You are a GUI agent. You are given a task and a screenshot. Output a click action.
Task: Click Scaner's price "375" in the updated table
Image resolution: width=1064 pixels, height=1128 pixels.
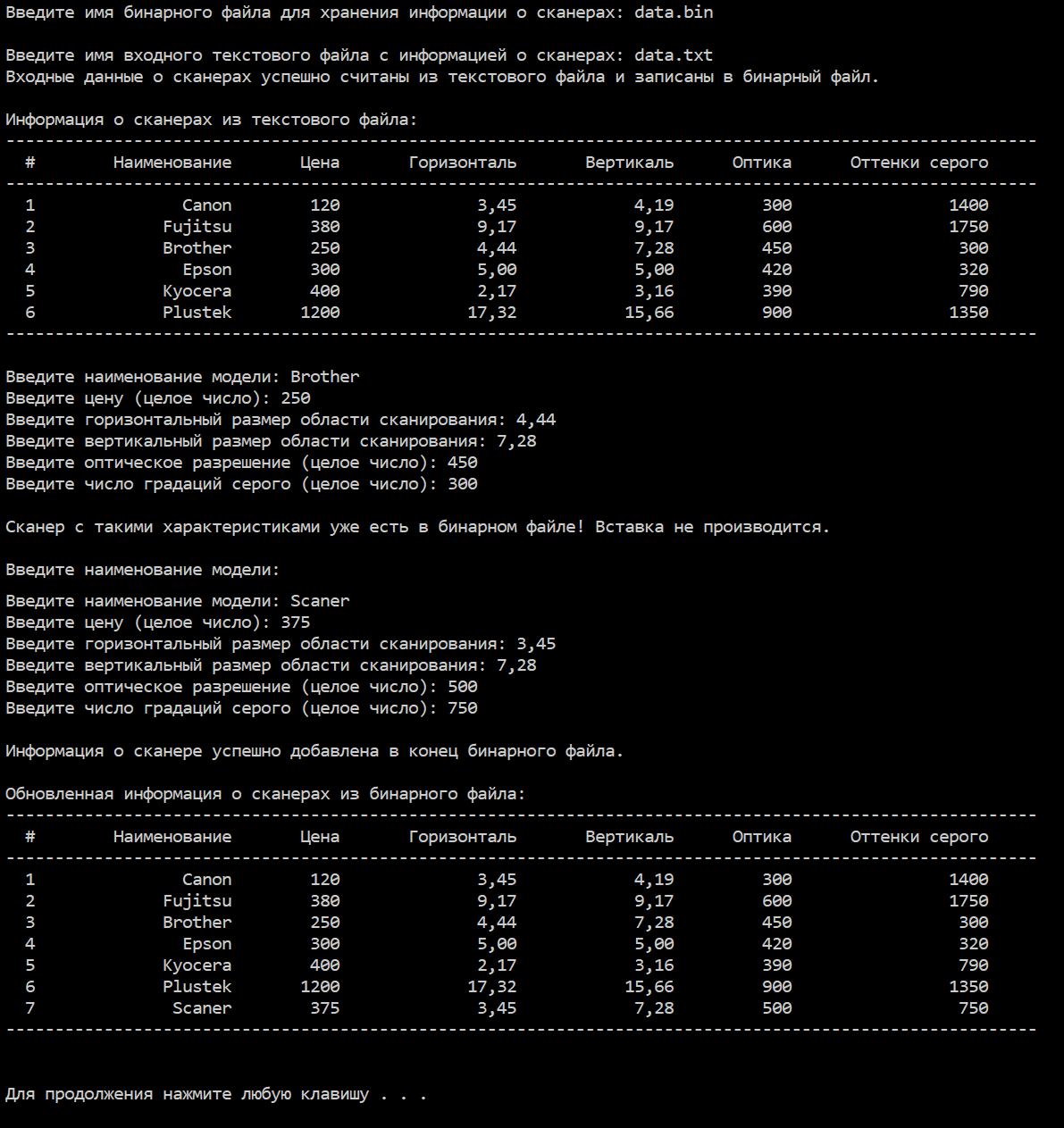point(325,1008)
